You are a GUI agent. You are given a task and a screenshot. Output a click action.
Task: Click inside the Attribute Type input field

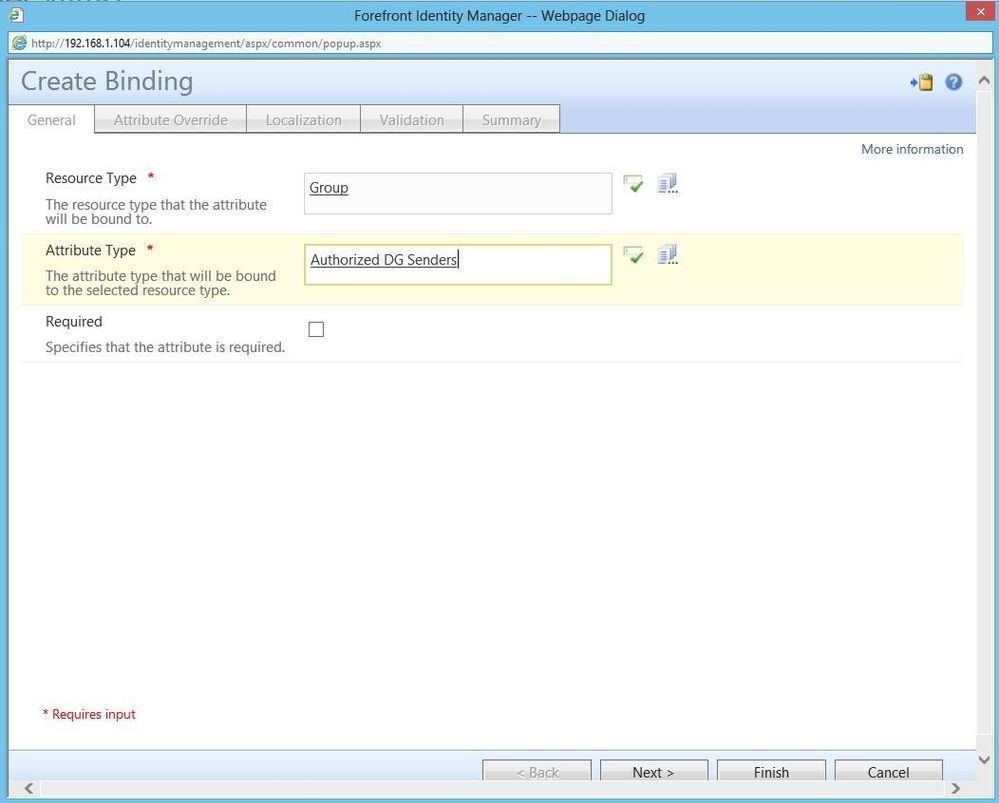pyautogui.click(x=458, y=264)
